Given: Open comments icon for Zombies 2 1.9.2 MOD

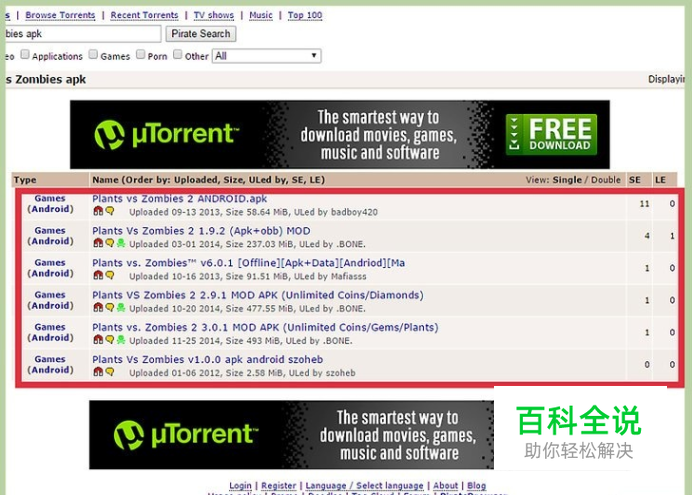Looking at the screenshot, I should [x=109, y=243].
